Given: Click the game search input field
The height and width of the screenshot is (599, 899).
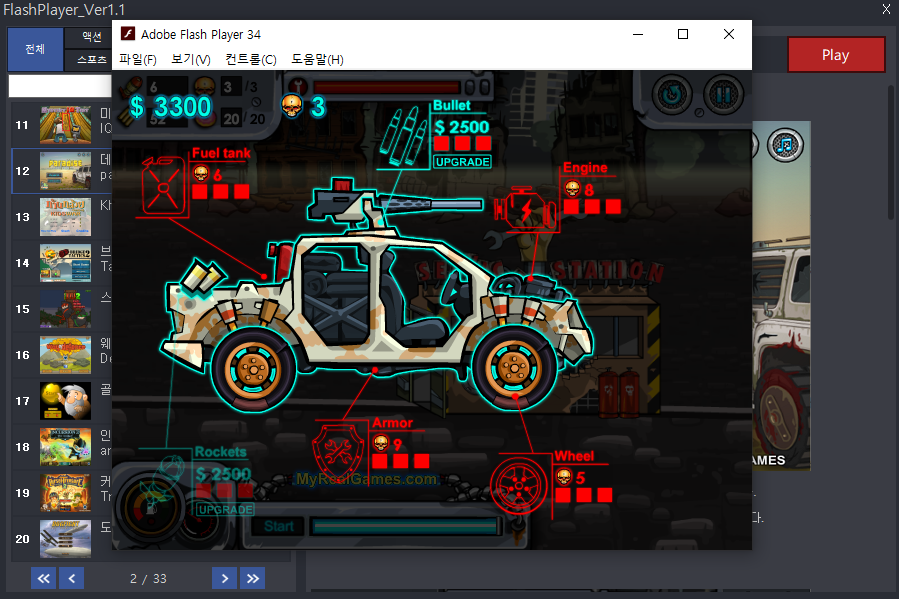Looking at the screenshot, I should [x=60, y=86].
